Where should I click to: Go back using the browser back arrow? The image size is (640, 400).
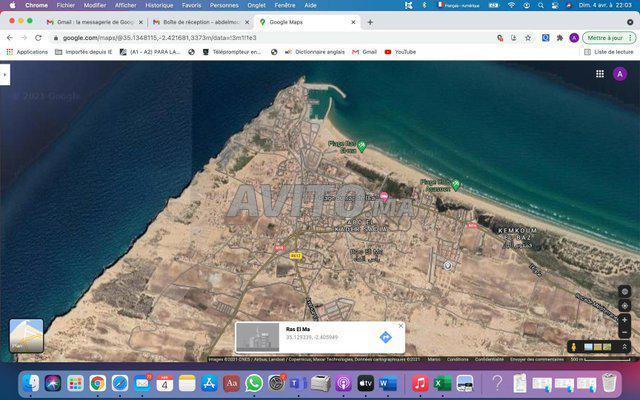(10, 38)
